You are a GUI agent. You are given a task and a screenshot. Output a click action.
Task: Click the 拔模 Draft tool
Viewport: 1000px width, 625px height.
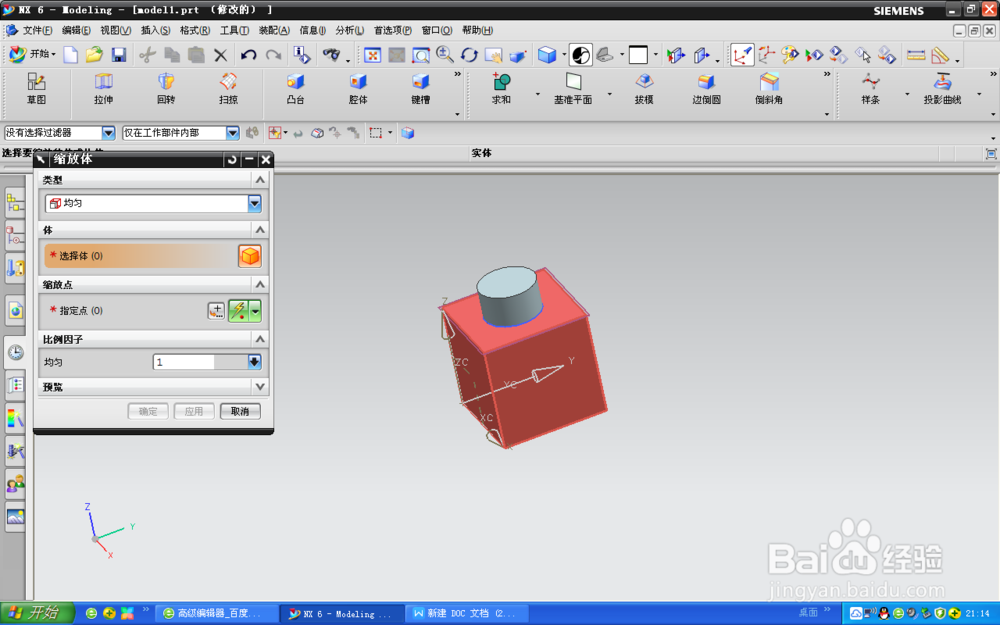coord(644,89)
